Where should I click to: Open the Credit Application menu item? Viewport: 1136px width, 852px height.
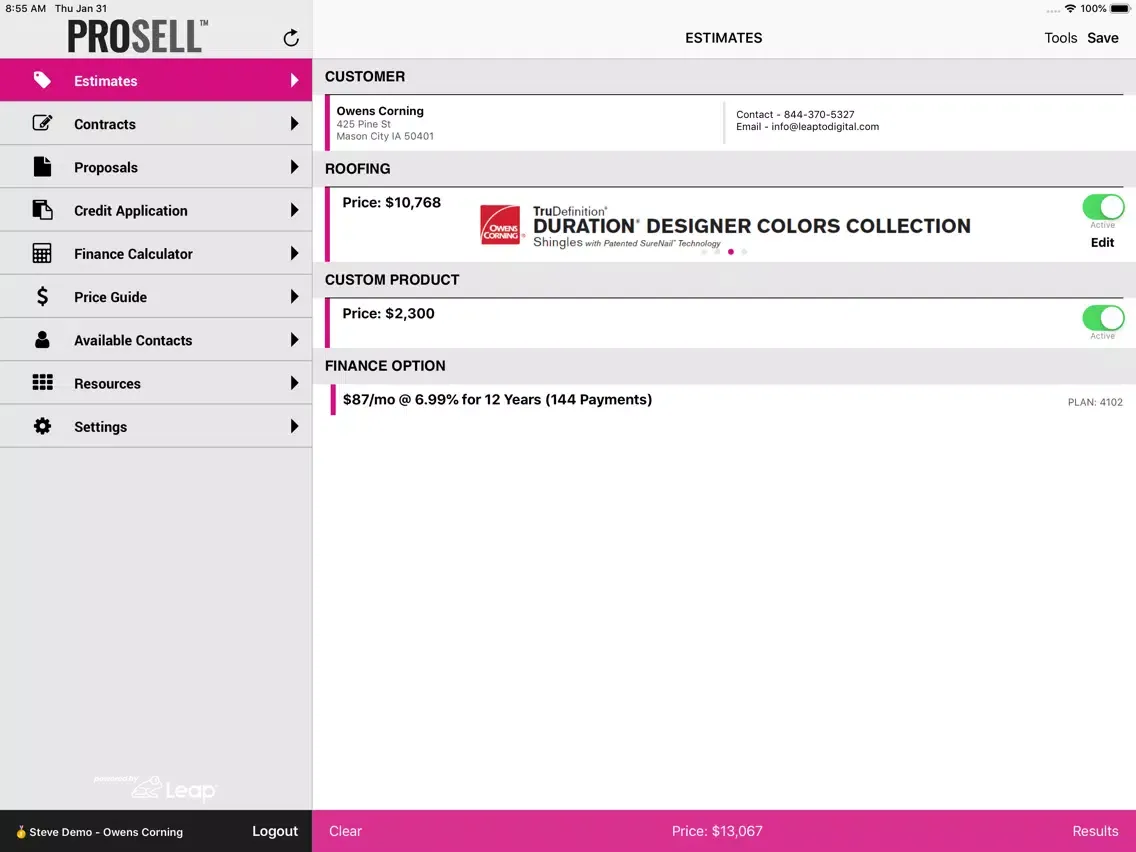click(x=156, y=210)
